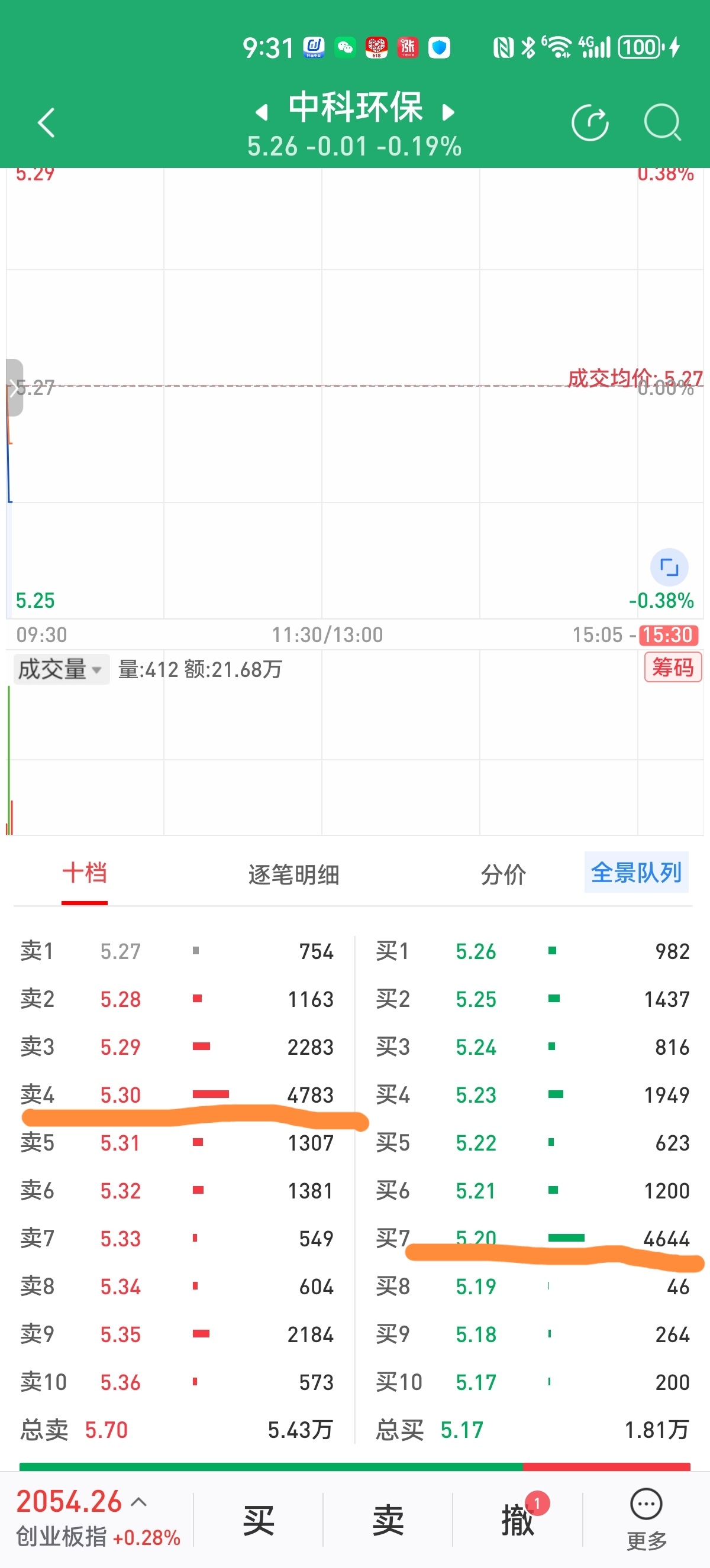
Task: Tap price line 5.26 -0.01 -0.19%
Action: click(354, 146)
